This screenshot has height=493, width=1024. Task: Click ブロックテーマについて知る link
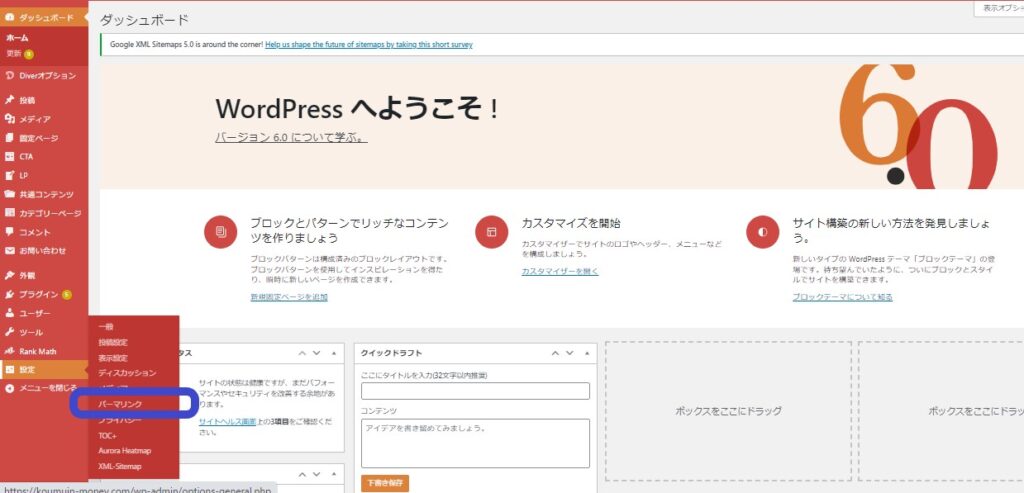842,297
